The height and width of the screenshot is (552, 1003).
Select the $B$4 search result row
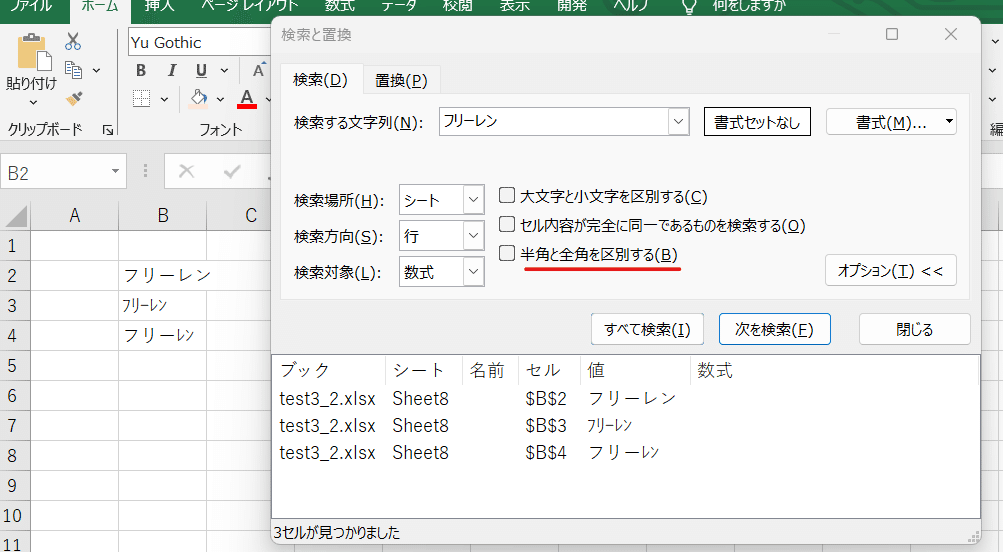click(626, 452)
